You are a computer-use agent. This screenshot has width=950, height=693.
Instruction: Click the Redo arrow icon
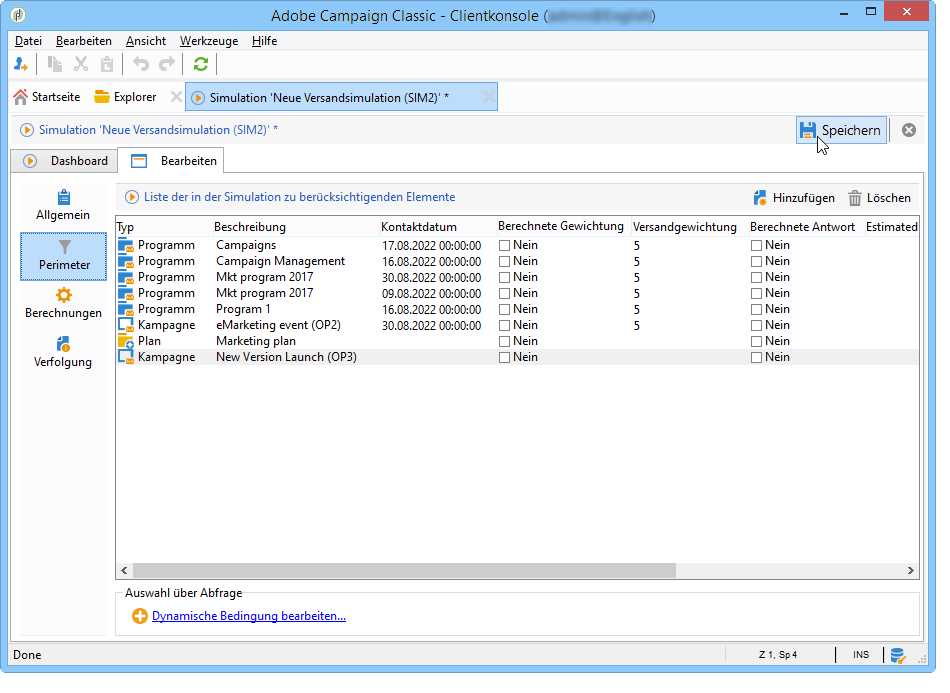click(167, 64)
